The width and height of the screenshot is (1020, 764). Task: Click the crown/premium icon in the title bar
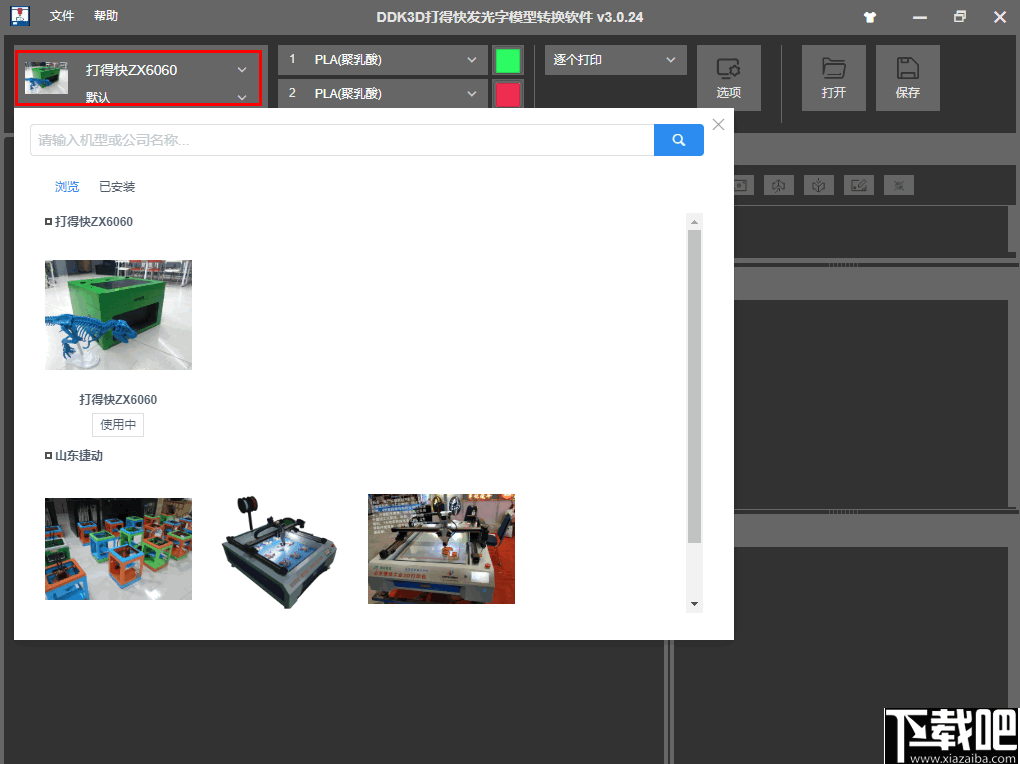[x=869, y=16]
